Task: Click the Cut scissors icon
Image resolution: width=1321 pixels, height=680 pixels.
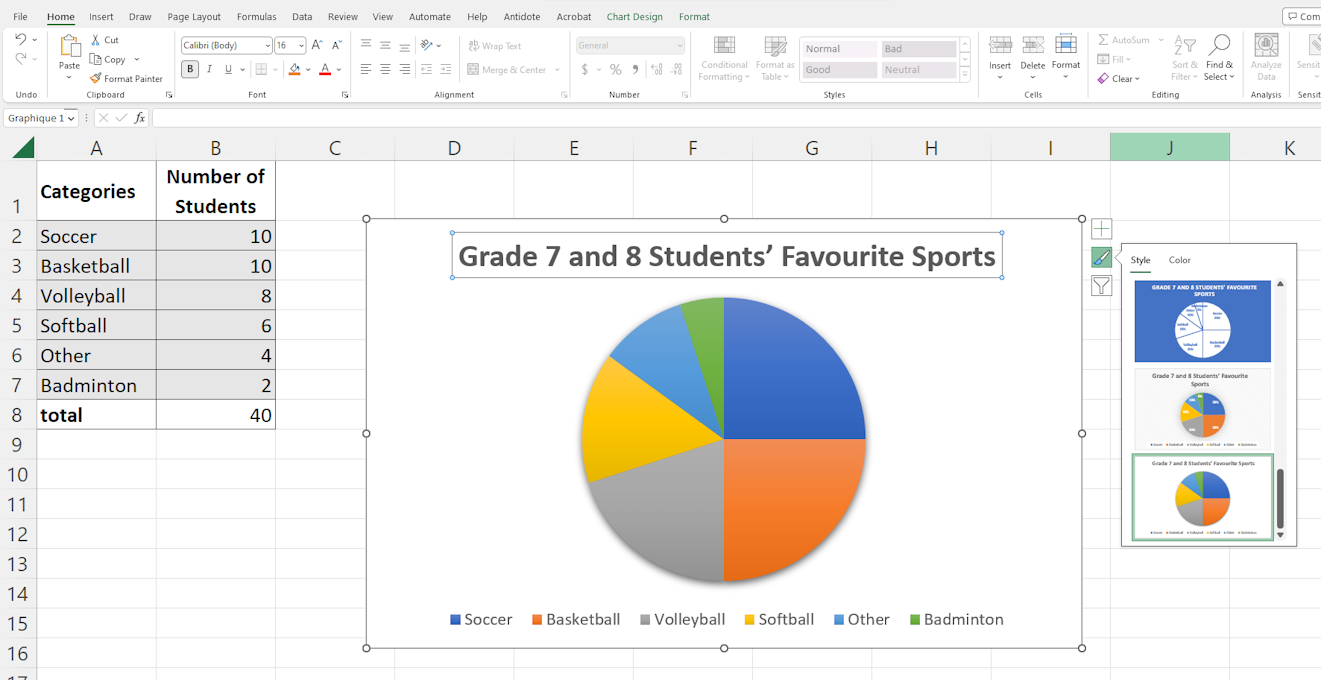Action: coord(96,40)
